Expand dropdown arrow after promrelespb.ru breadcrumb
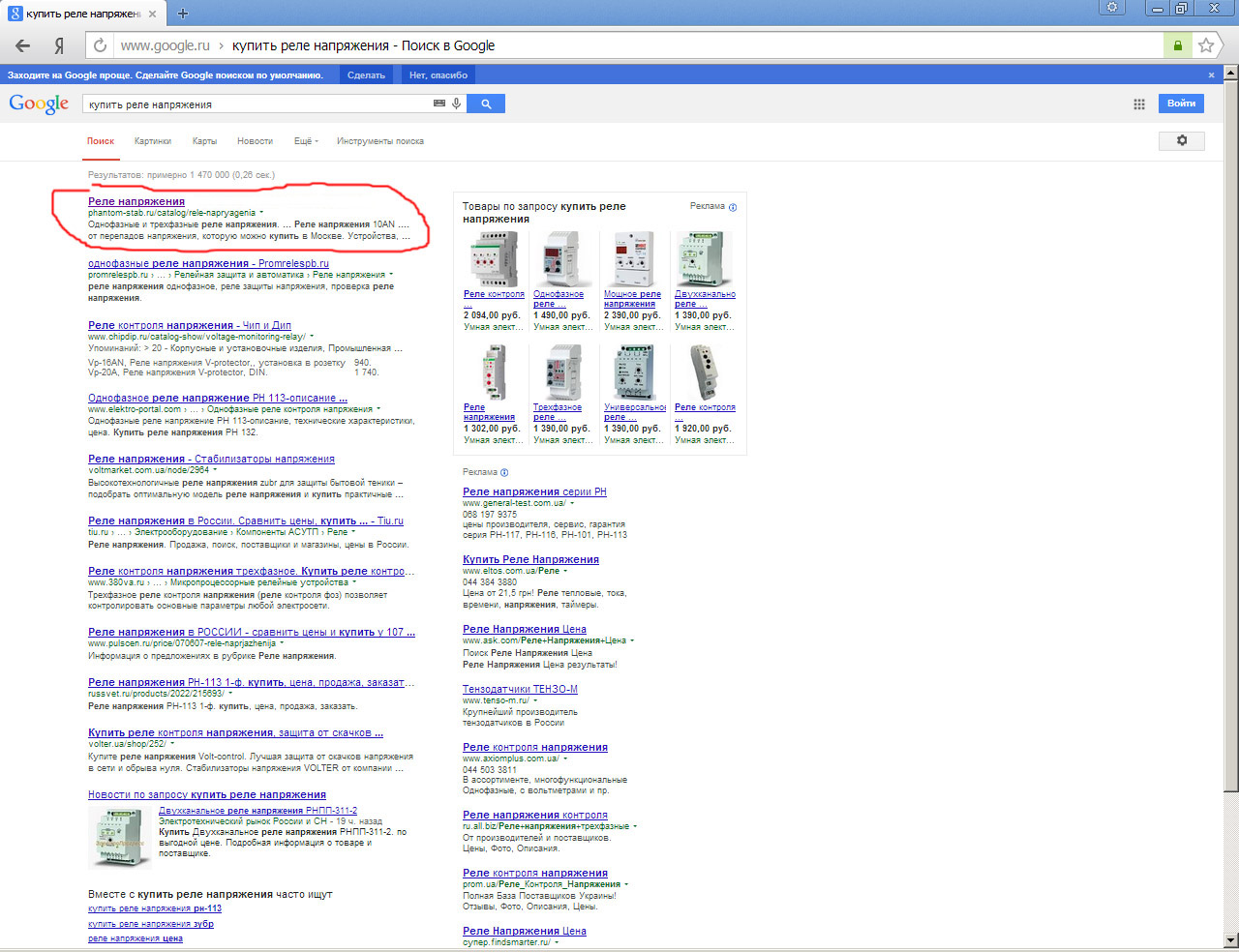 391,275
